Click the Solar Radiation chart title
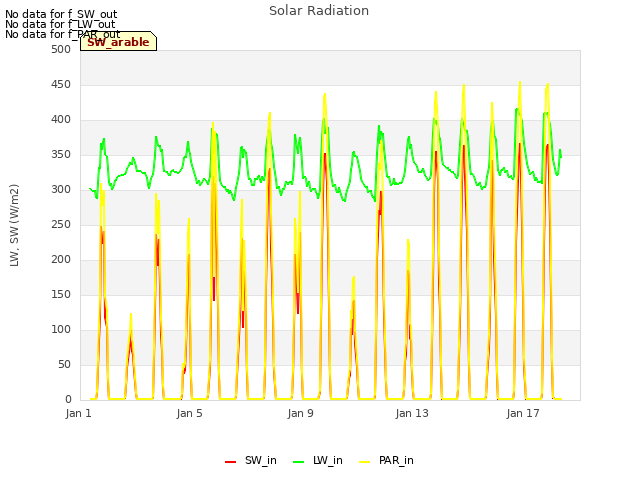 (x=319, y=11)
